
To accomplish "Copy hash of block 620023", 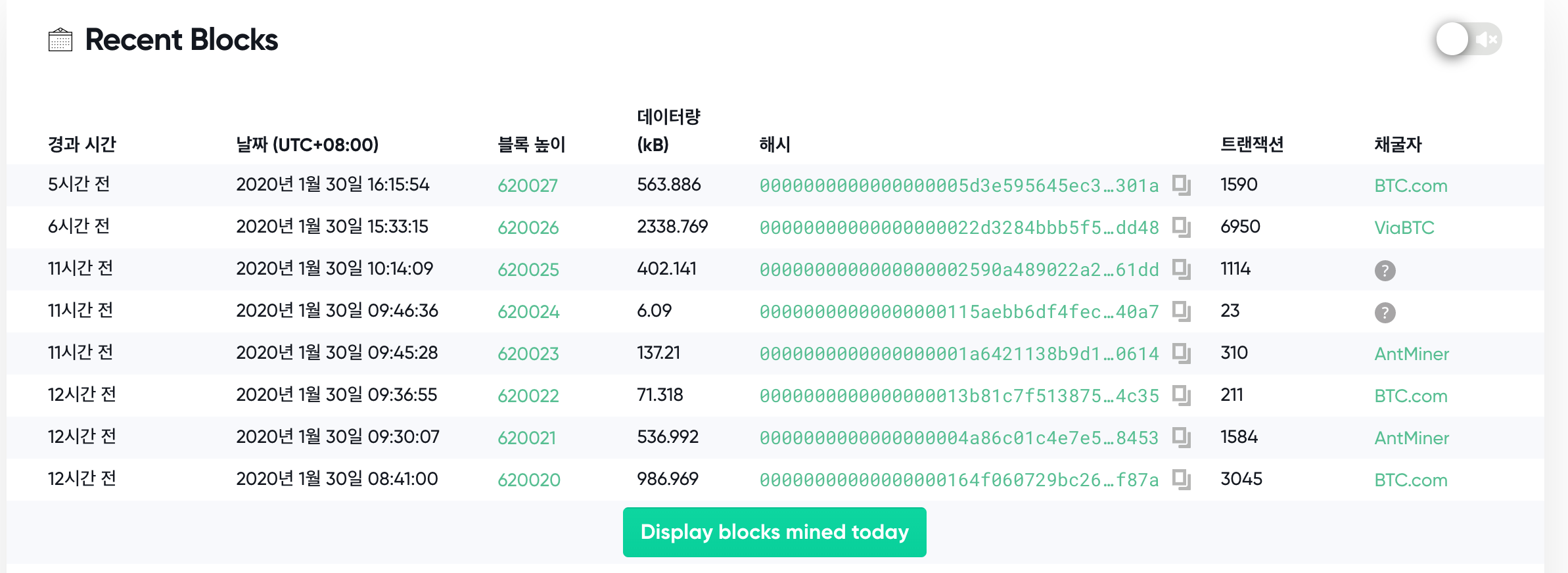I will click(1182, 354).
